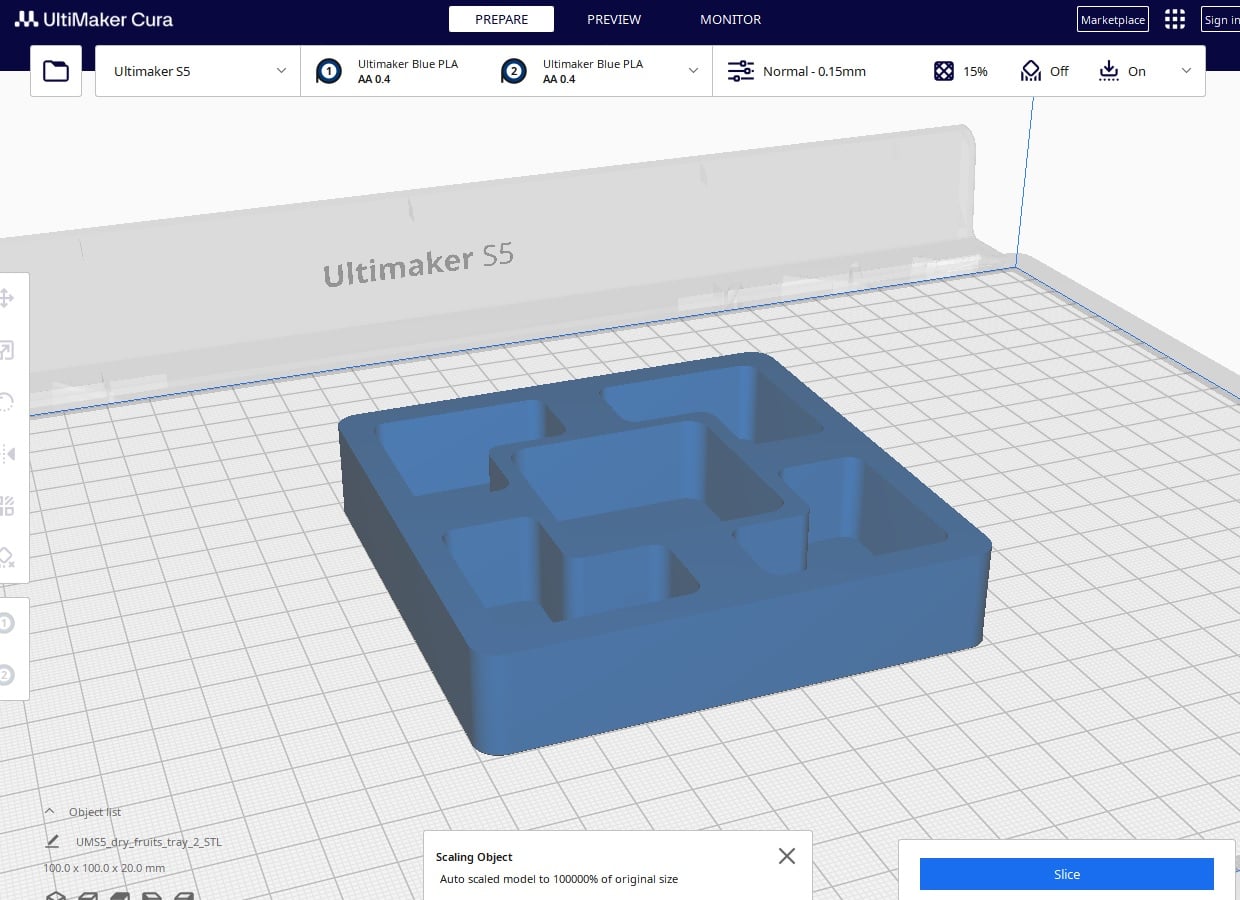1240x900 pixels.
Task: Click the adhesion On label
Action: click(x=1137, y=71)
